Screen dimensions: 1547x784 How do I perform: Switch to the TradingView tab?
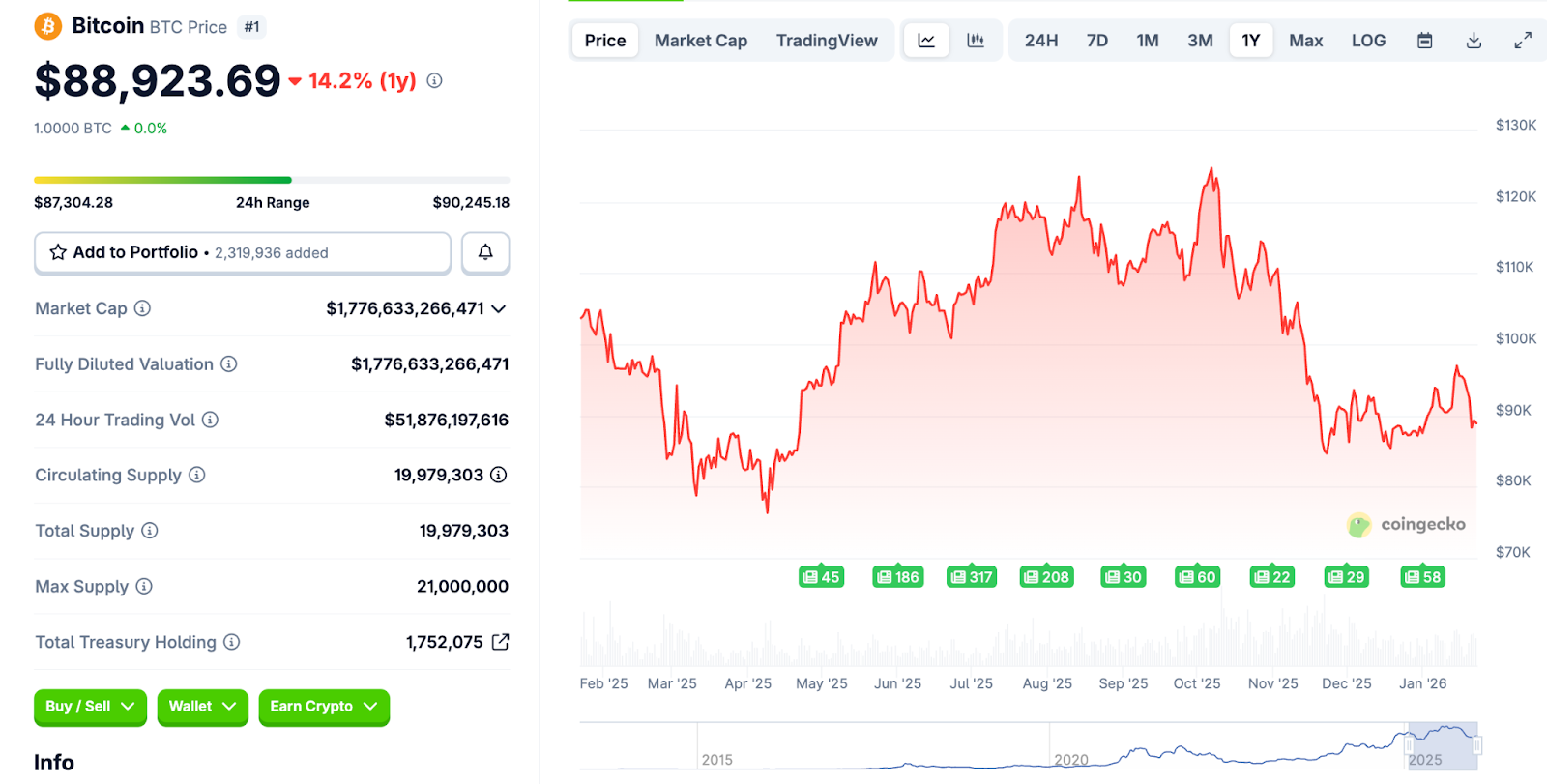pyautogui.click(x=827, y=41)
